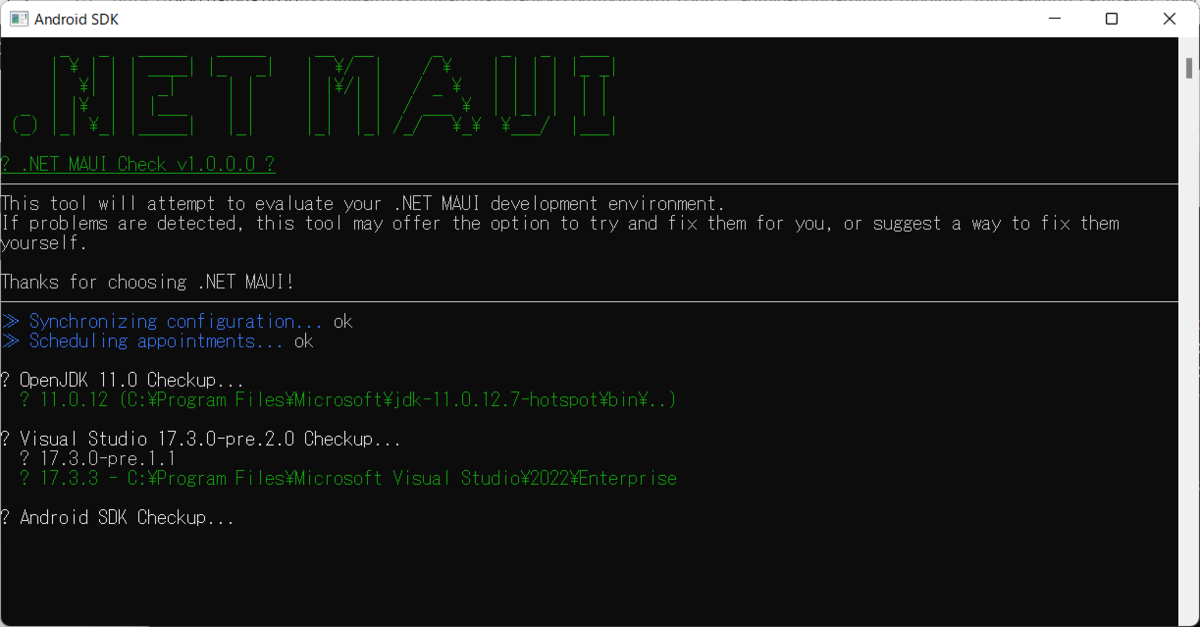Viewport: 1200px width, 627px height.
Task: Click the 17.3.0-pre.1.1 version line
Action: (98, 459)
